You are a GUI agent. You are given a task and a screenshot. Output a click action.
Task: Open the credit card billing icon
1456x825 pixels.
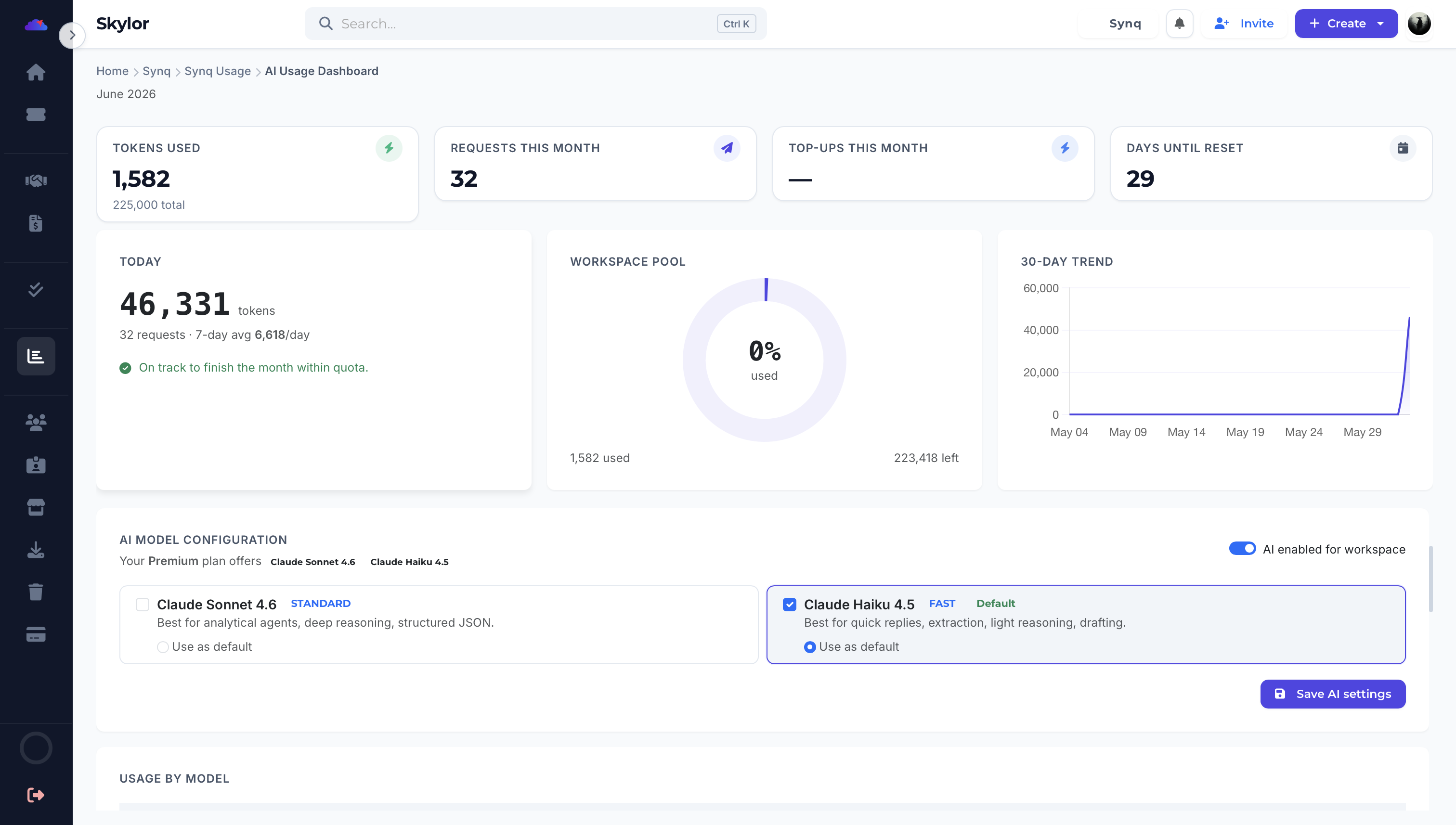36,634
